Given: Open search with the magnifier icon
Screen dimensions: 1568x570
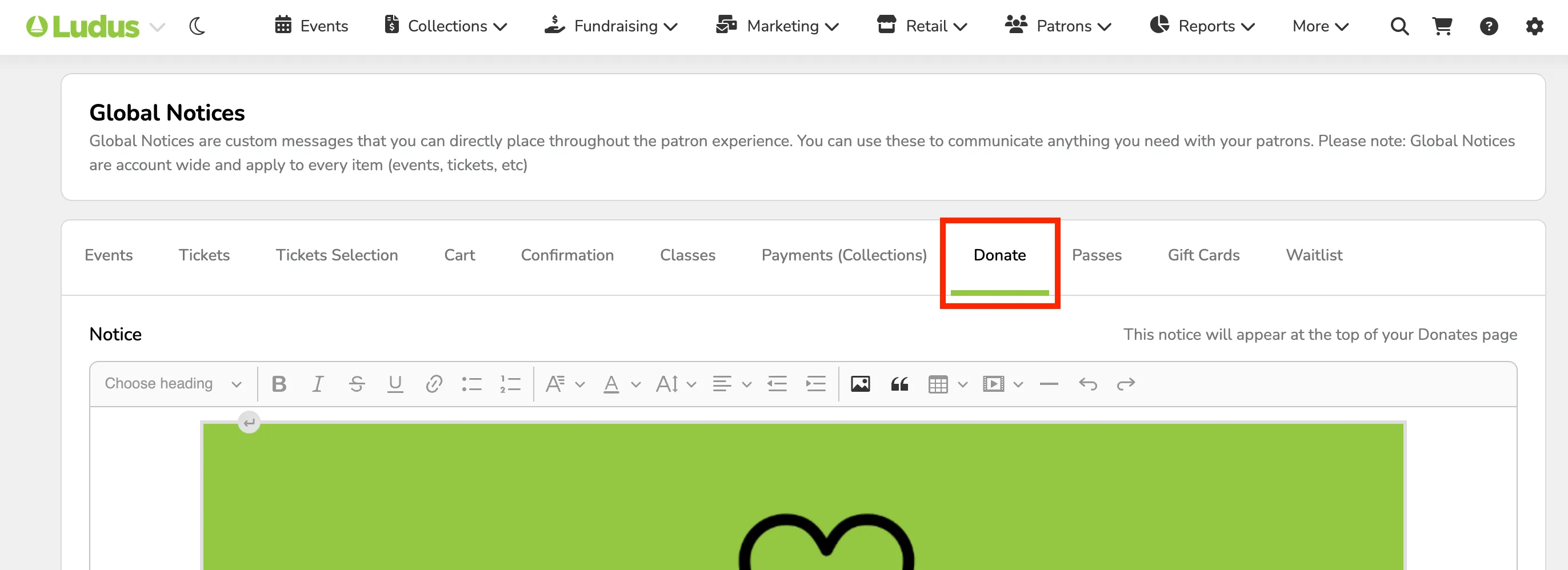Looking at the screenshot, I should pos(1399,26).
